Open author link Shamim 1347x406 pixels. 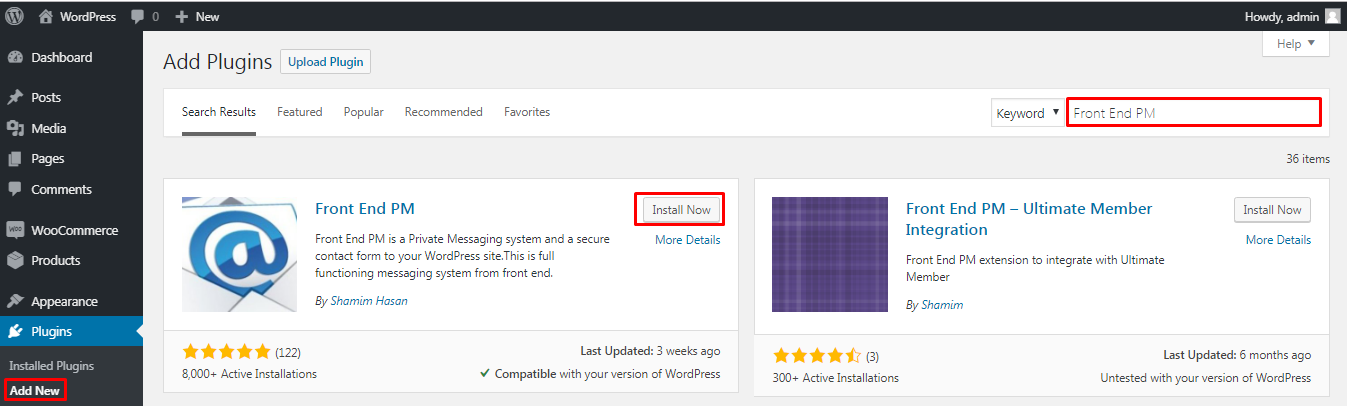941,305
